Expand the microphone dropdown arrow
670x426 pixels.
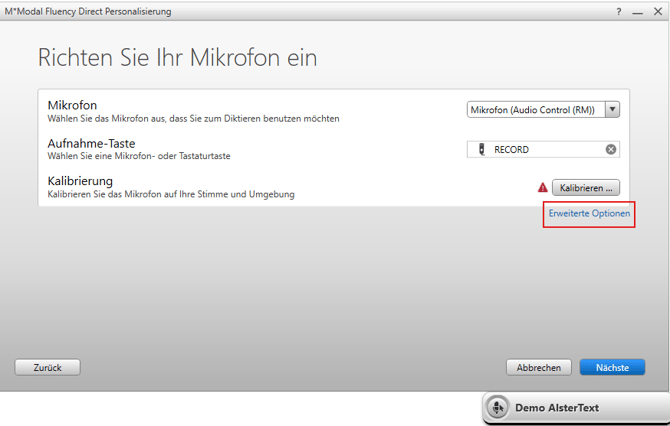click(x=612, y=110)
